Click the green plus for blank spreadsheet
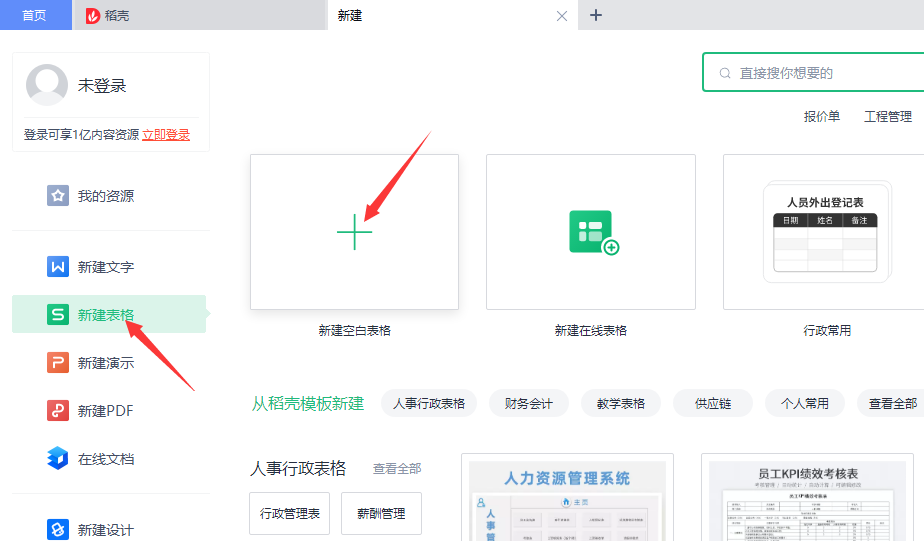 pos(354,232)
